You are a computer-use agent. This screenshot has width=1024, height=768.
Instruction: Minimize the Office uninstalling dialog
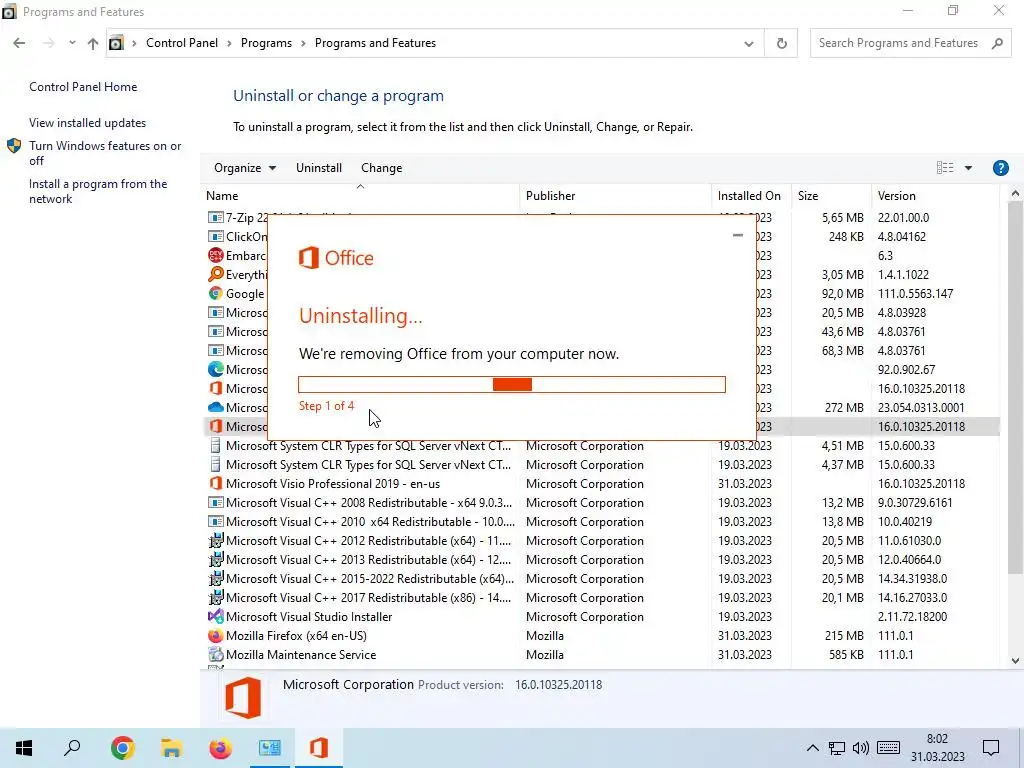pyautogui.click(x=737, y=235)
